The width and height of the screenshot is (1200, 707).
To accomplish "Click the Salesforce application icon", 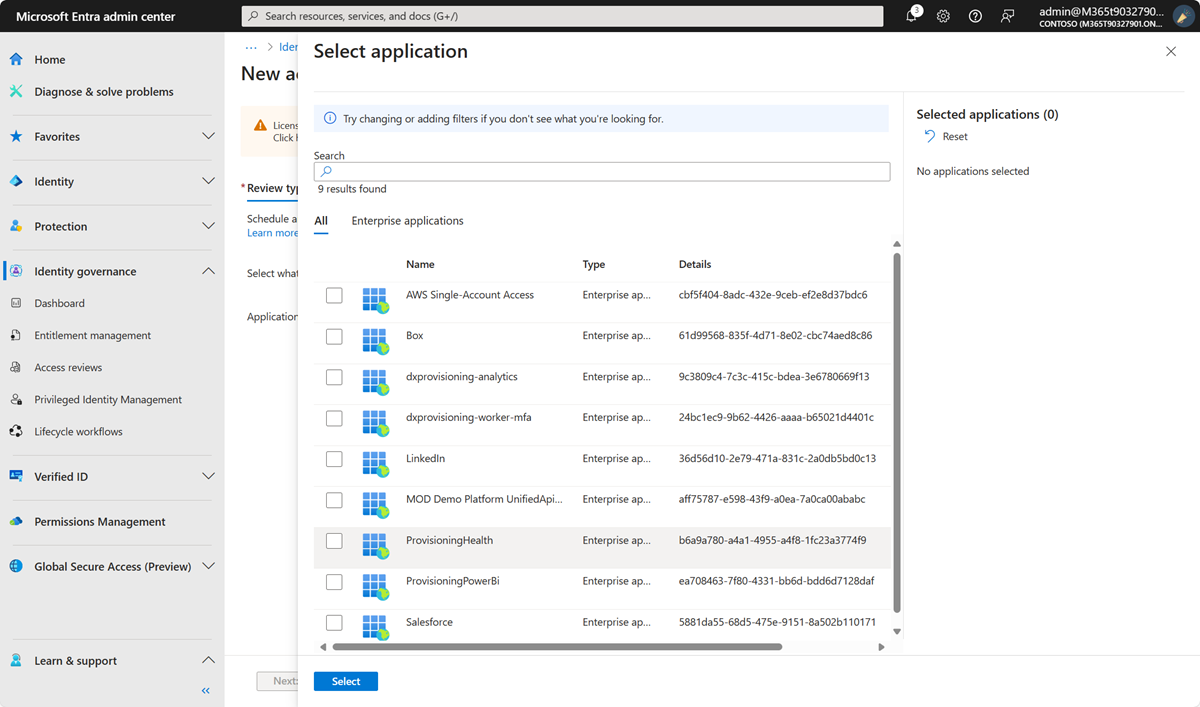I will coord(375,623).
